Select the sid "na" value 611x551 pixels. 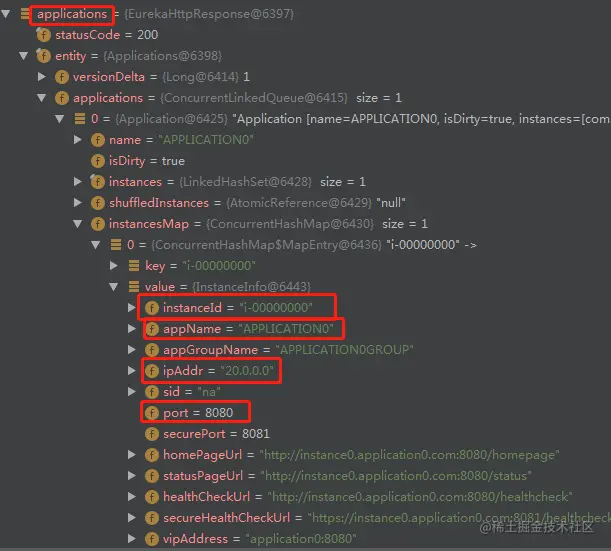coord(209,392)
